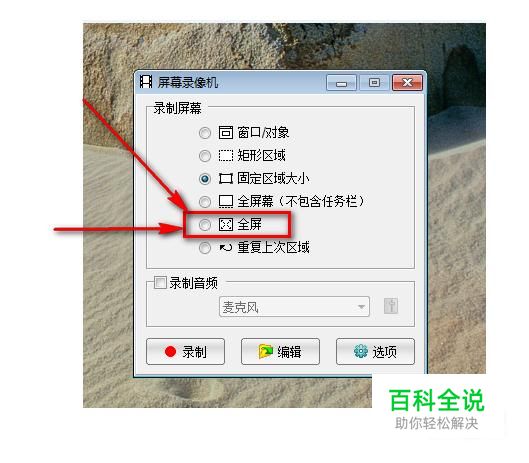Open the 麦克风 audio source dropdown
The height and width of the screenshot is (463, 529).
(294, 307)
